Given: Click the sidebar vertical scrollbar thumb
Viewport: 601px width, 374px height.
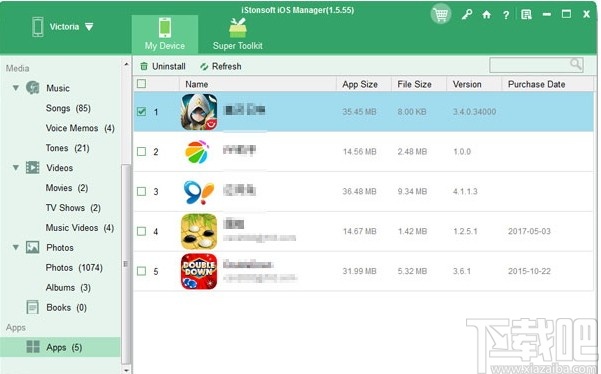Looking at the screenshot, I should pyautogui.click(x=126, y=264).
